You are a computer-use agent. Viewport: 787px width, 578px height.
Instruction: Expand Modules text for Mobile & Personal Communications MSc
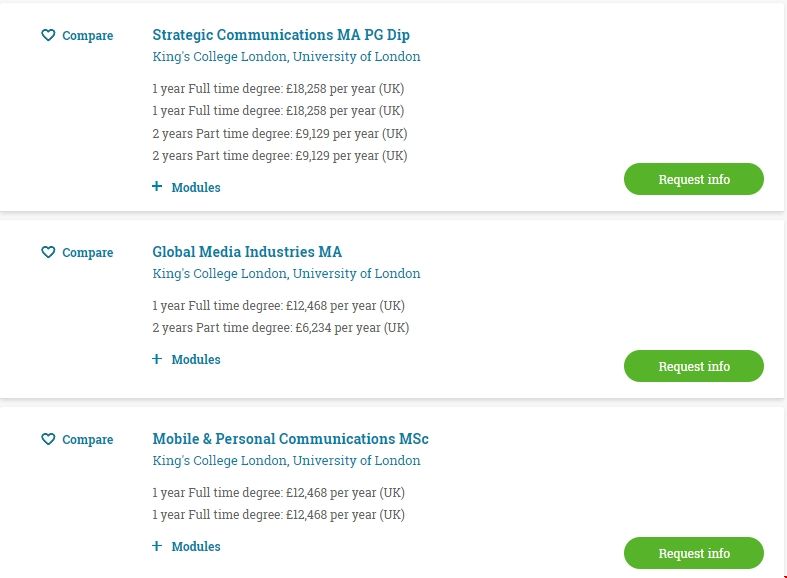(196, 546)
